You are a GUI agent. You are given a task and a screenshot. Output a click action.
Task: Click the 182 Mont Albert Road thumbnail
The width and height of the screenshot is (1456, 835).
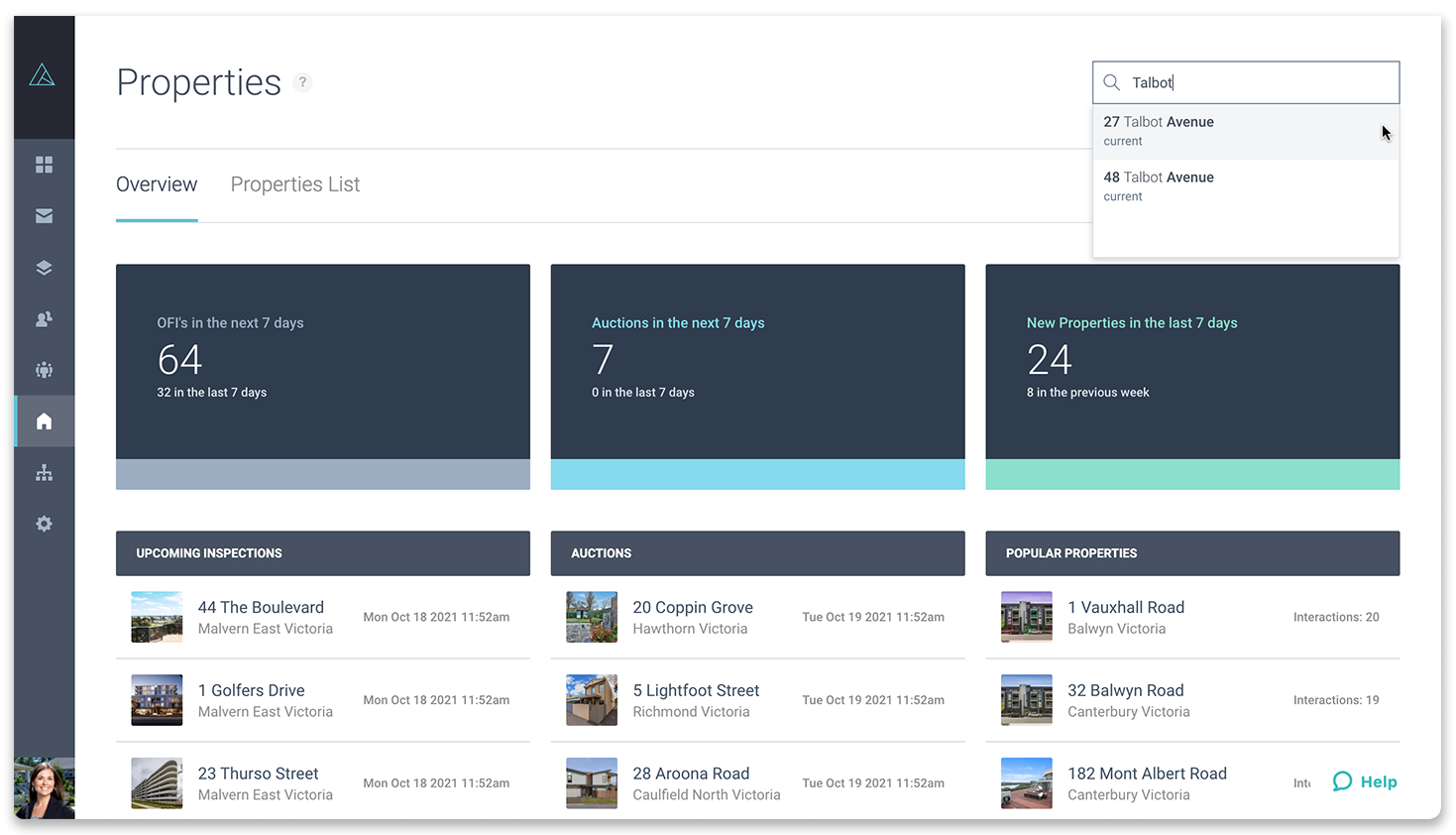pyautogui.click(x=1027, y=783)
